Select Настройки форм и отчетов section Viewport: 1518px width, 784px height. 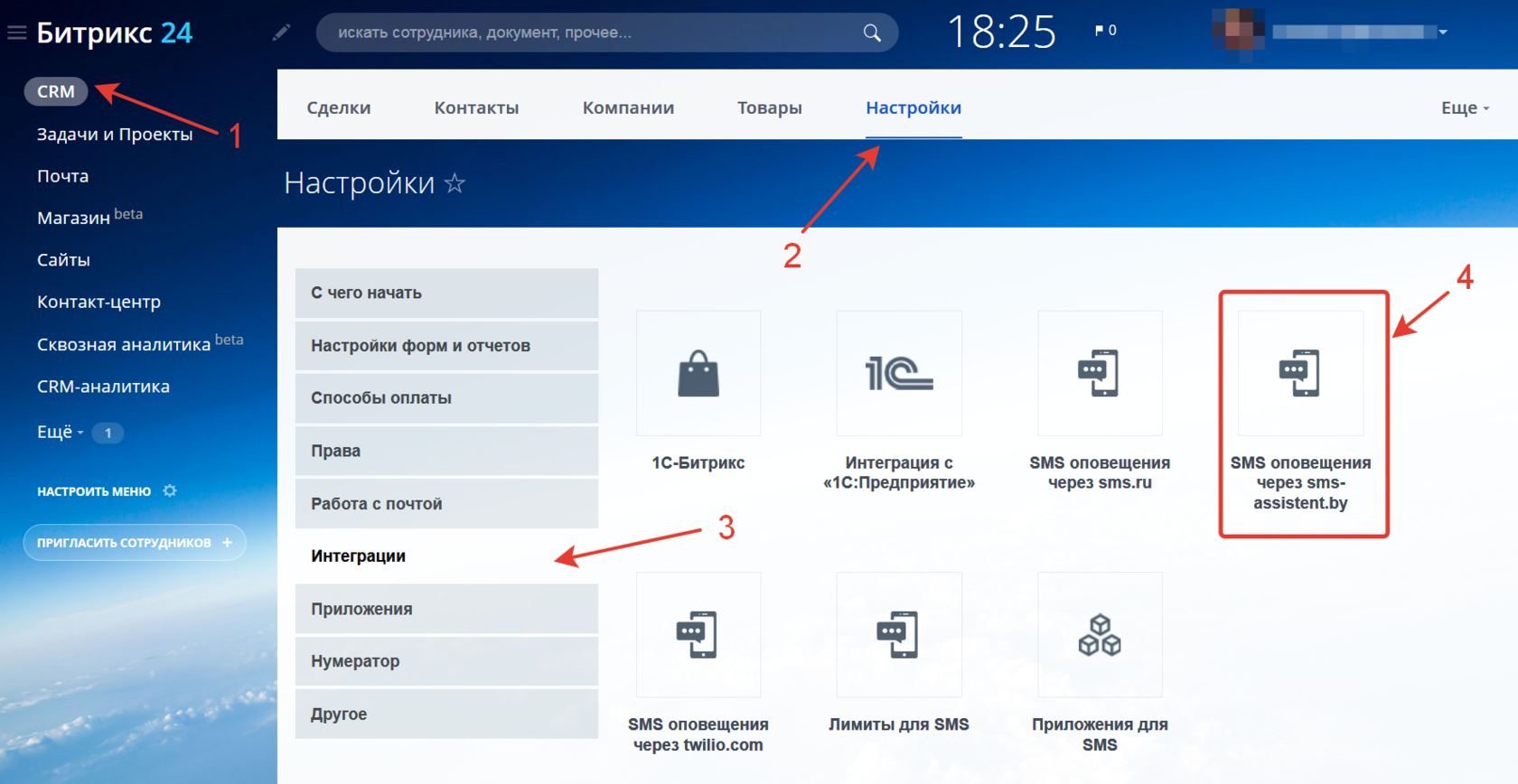(446, 345)
